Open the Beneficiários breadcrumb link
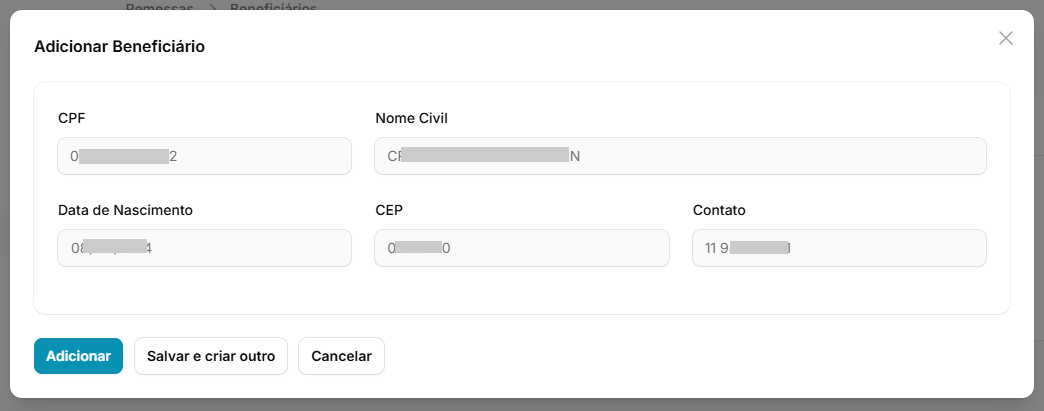Viewport: 1044px width, 411px height. pyautogui.click(x=273, y=6)
